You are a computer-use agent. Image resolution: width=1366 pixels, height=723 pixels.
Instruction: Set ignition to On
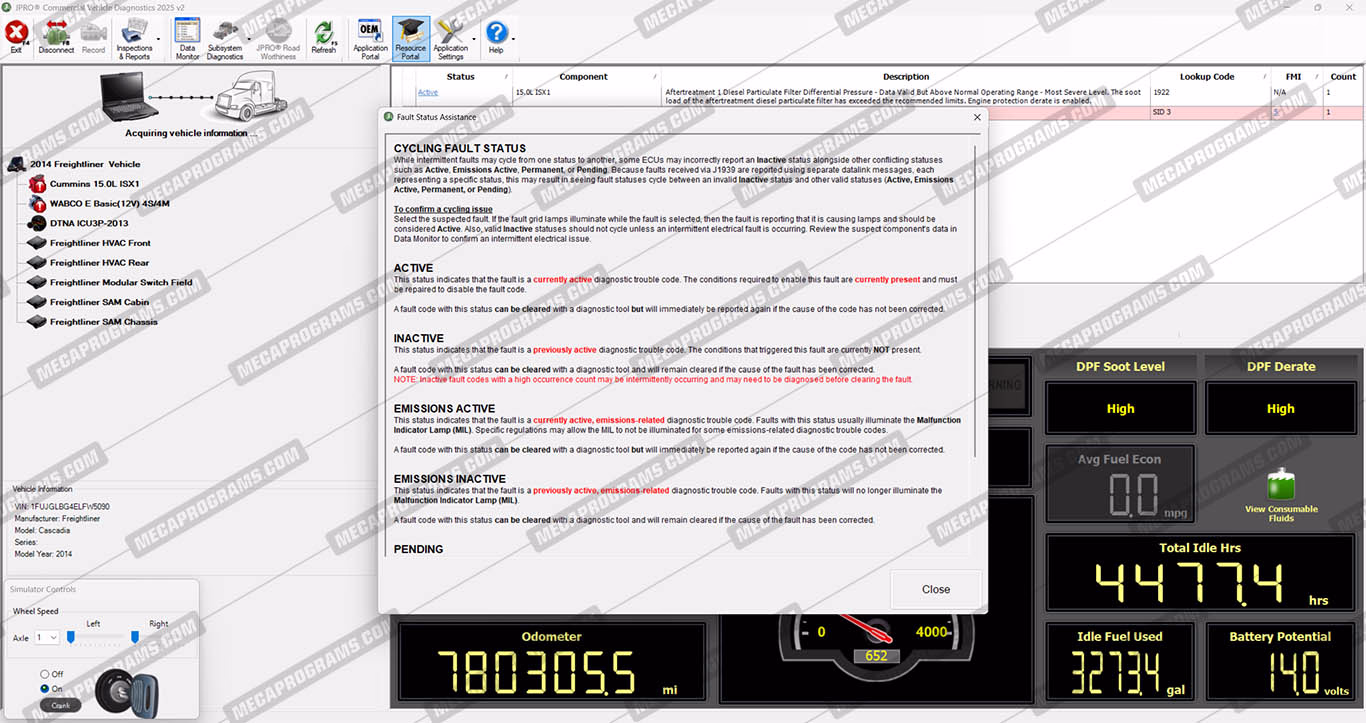tap(45, 689)
